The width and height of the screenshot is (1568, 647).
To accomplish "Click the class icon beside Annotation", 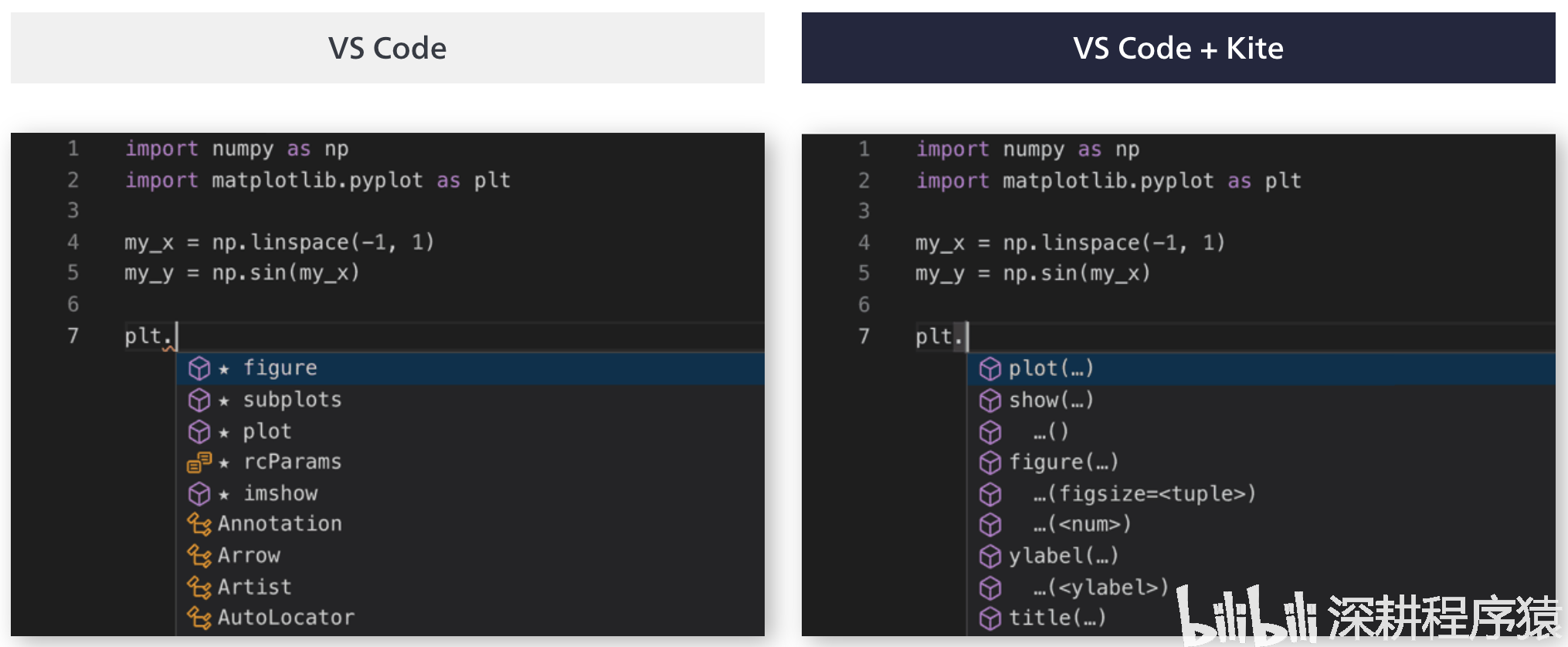I will point(199,524).
